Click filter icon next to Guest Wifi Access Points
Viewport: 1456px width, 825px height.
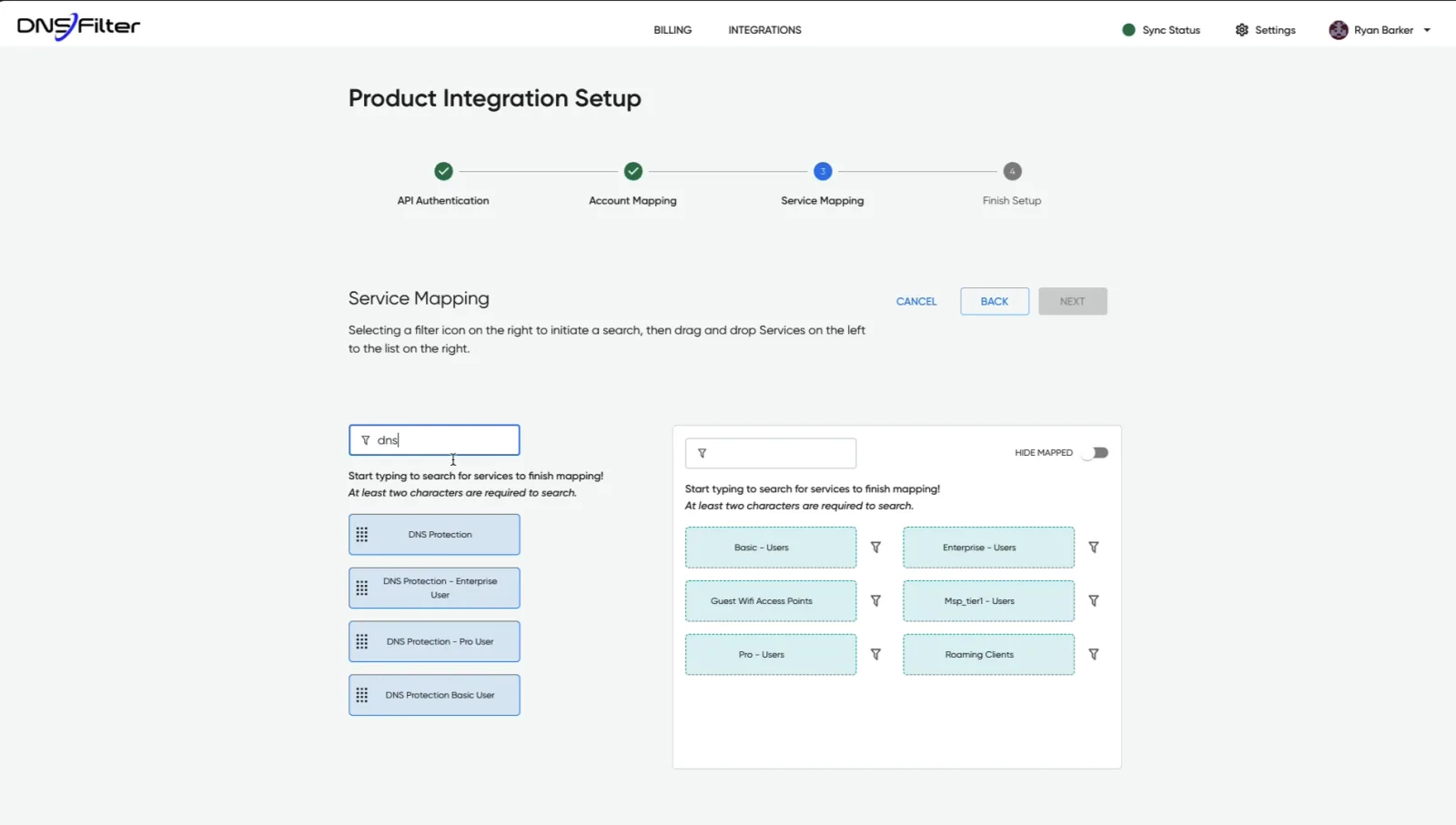click(875, 601)
